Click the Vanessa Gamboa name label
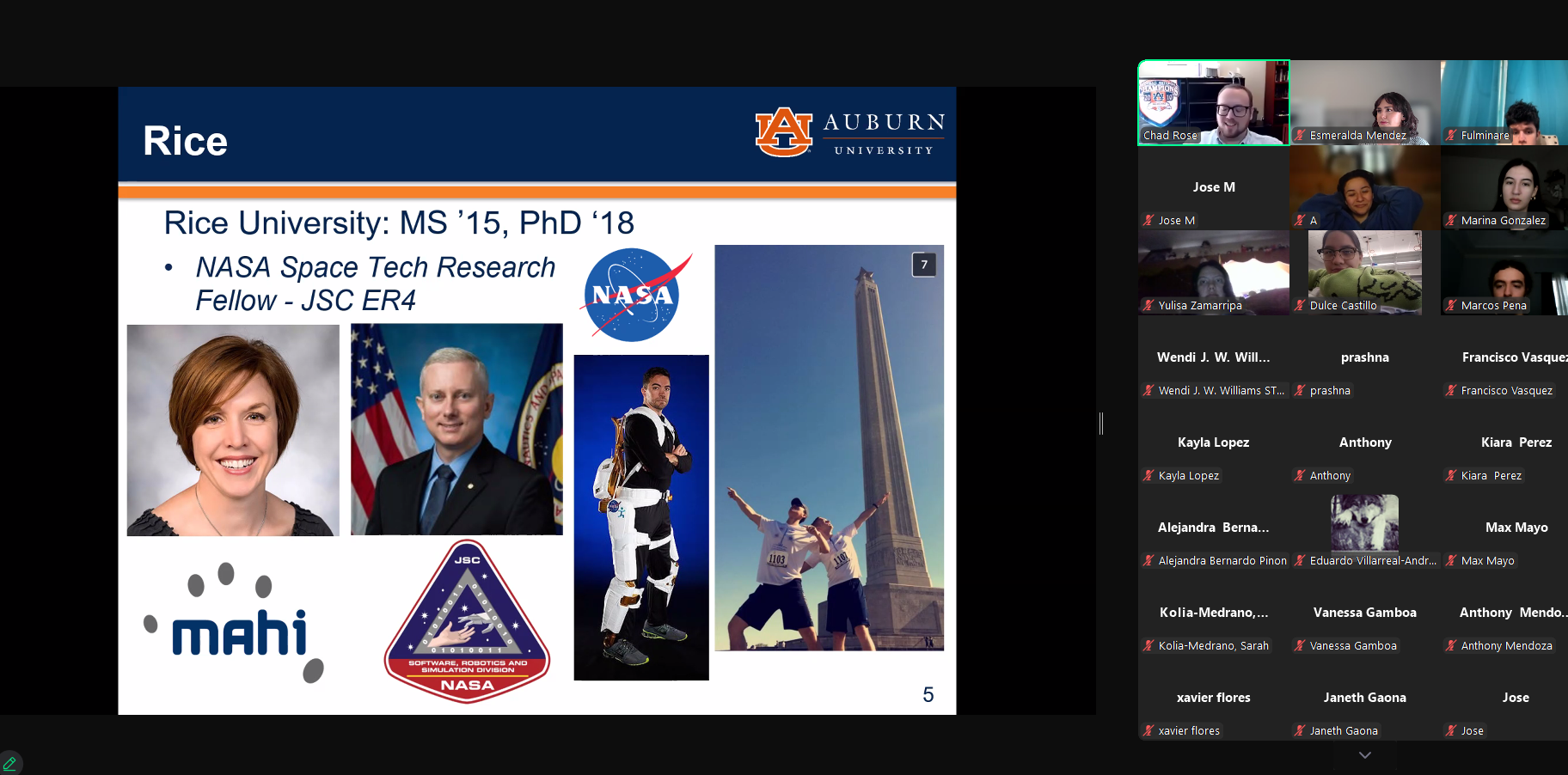 click(1352, 646)
